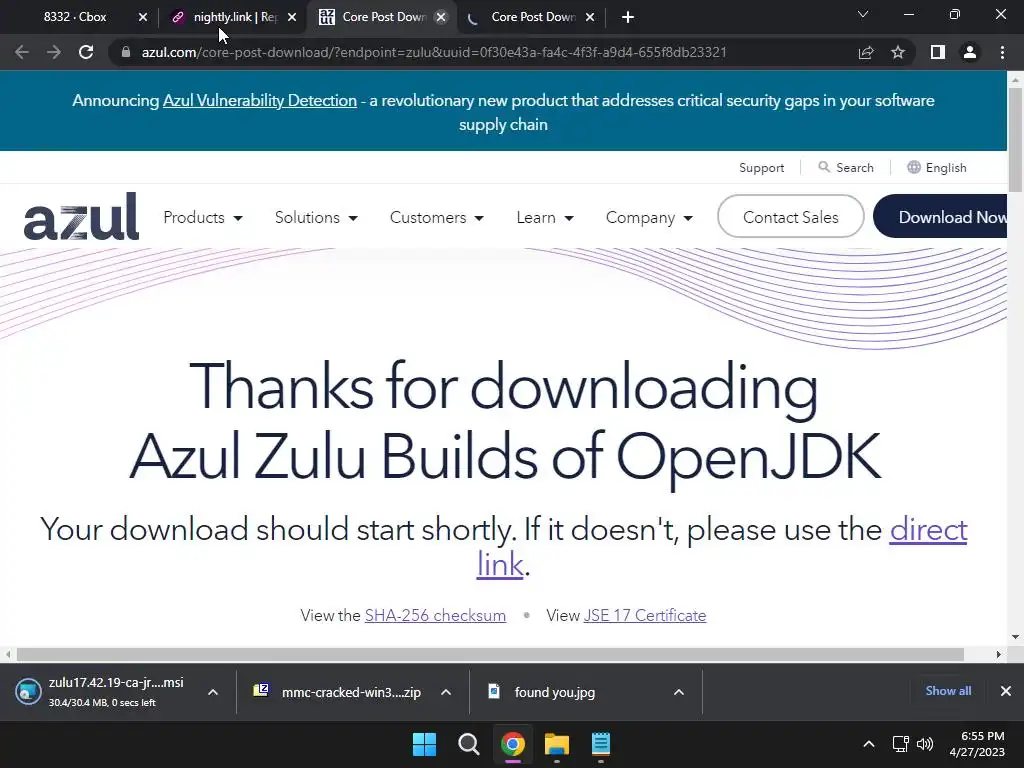Screen dimensions: 1024x768
Task: Close the nightly.link tab
Action: point(292,17)
